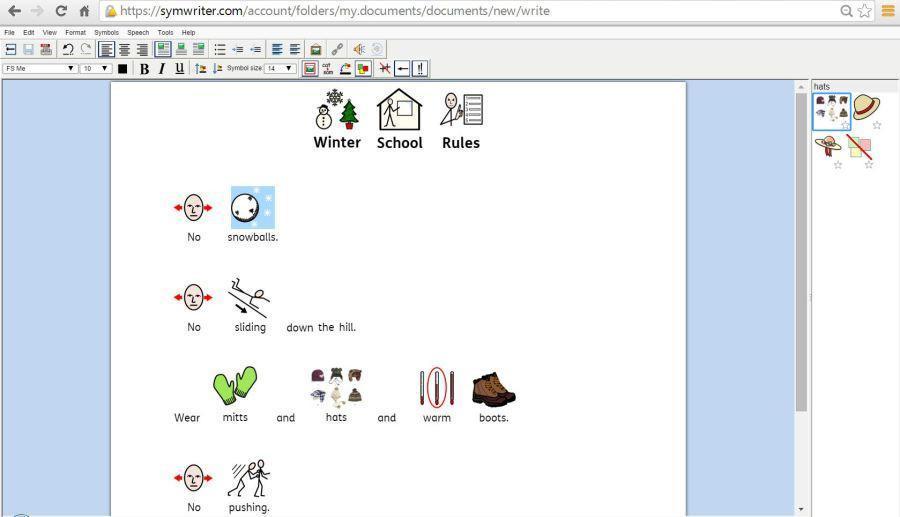This screenshot has height=517, width=900.
Task: Click the black text color swatch
Action: tap(123, 69)
